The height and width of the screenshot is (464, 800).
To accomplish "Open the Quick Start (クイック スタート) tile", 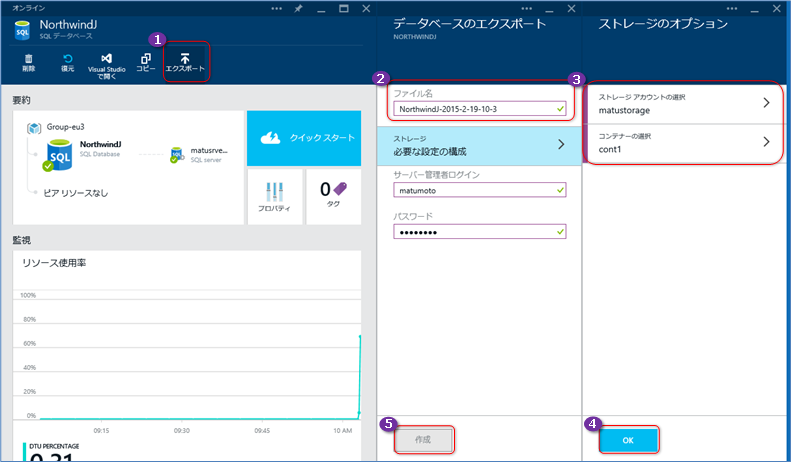I will [304, 138].
